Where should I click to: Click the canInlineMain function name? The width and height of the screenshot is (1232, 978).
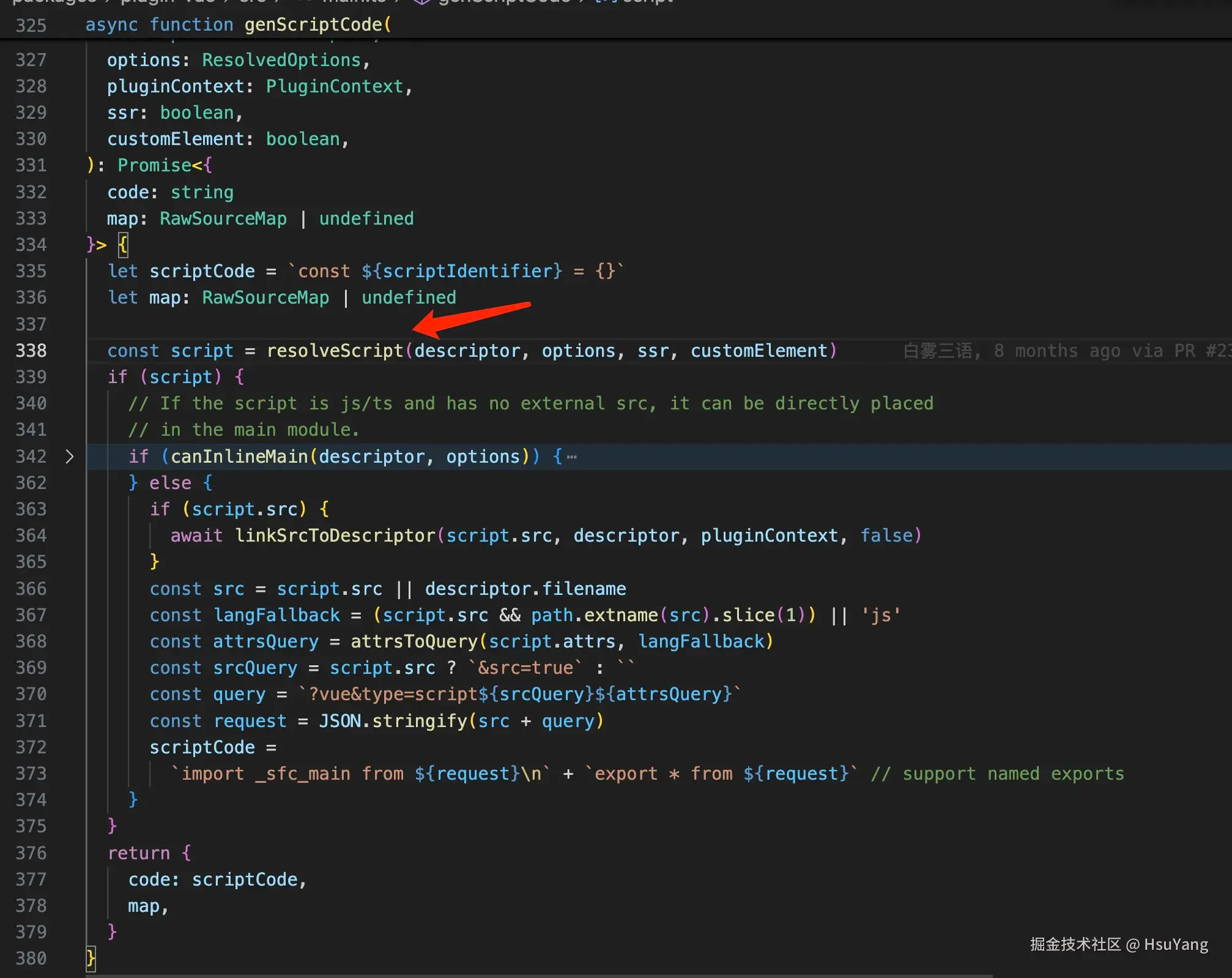(239, 457)
